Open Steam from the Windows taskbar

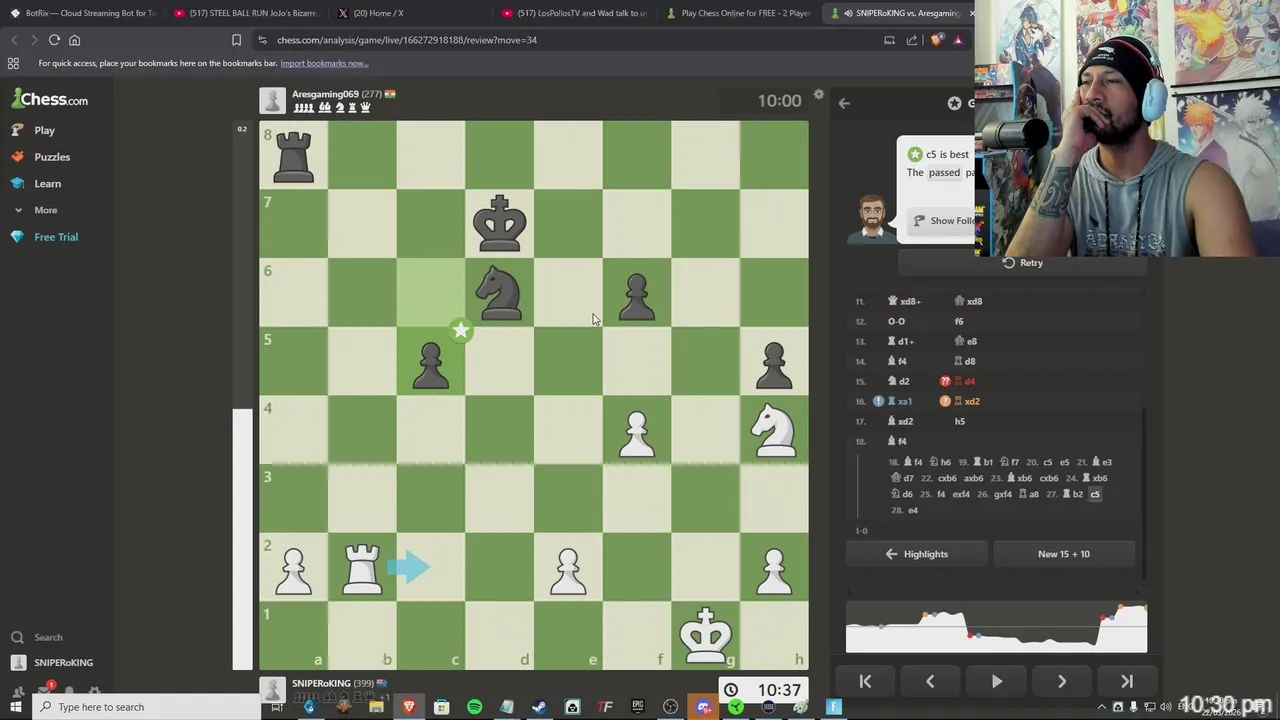(x=539, y=707)
